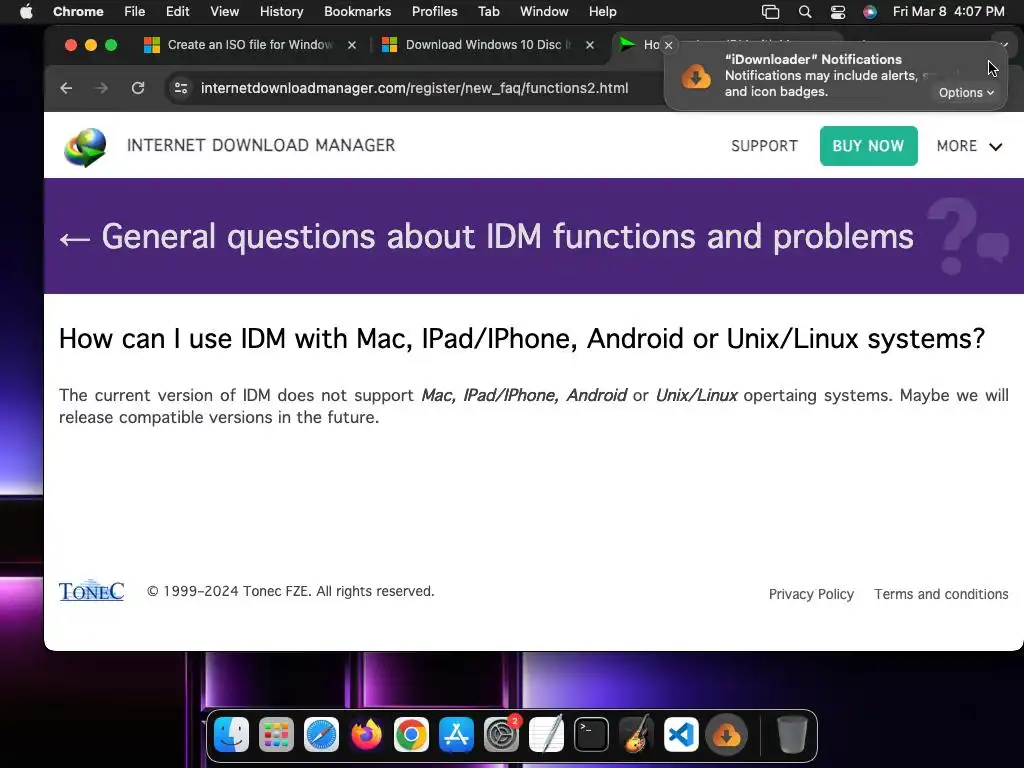Open Visual Studio Code from the Dock
1024x768 pixels.
click(681, 735)
